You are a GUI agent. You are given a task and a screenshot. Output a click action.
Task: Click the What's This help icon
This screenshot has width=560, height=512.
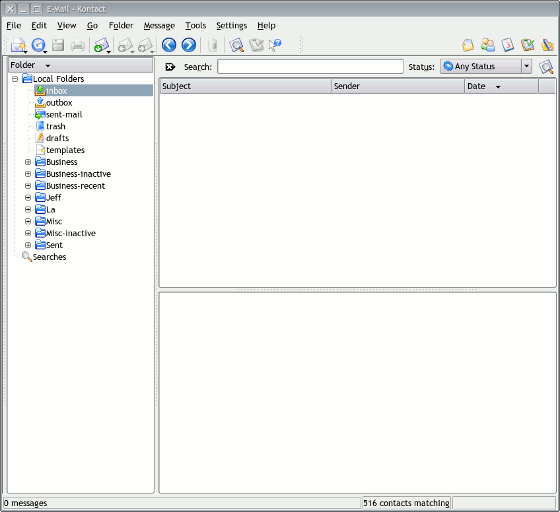click(x=275, y=45)
